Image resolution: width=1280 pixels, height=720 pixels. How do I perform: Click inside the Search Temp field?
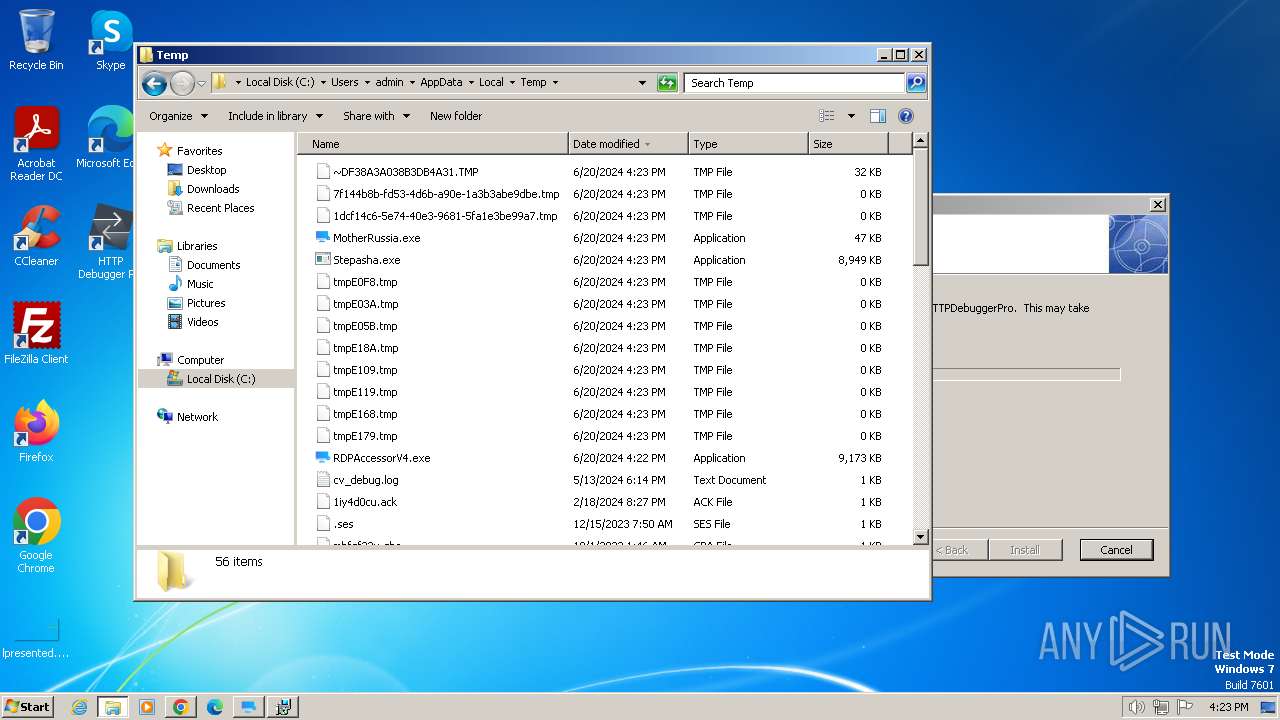795,83
